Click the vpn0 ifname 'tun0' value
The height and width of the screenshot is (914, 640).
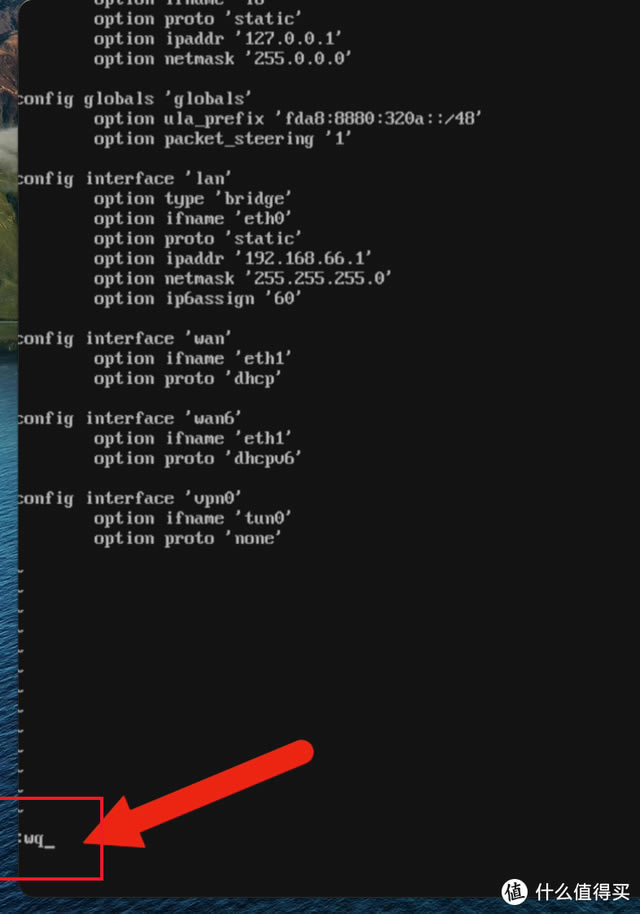[263, 518]
